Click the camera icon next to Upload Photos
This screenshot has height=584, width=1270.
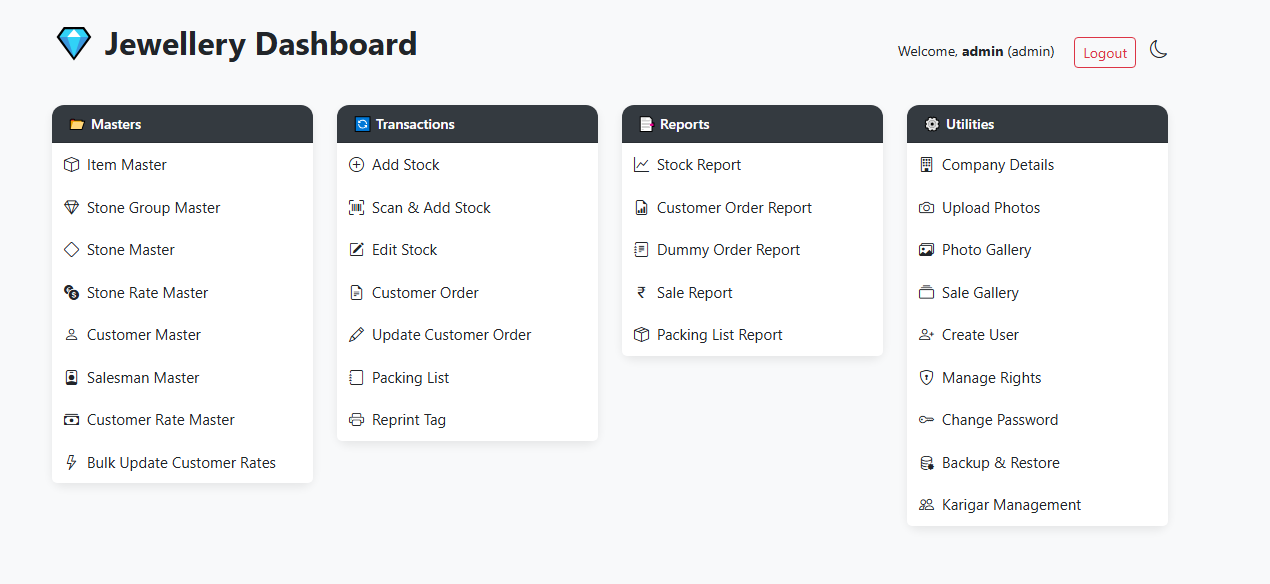pos(926,207)
